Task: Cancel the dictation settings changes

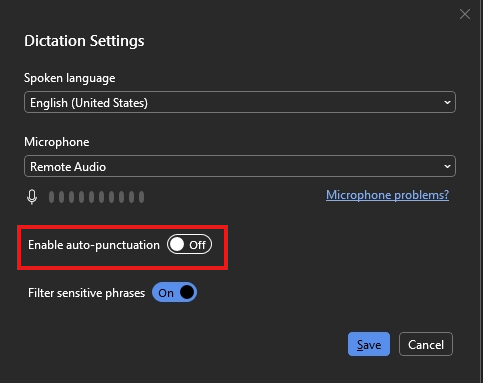Action: click(426, 344)
